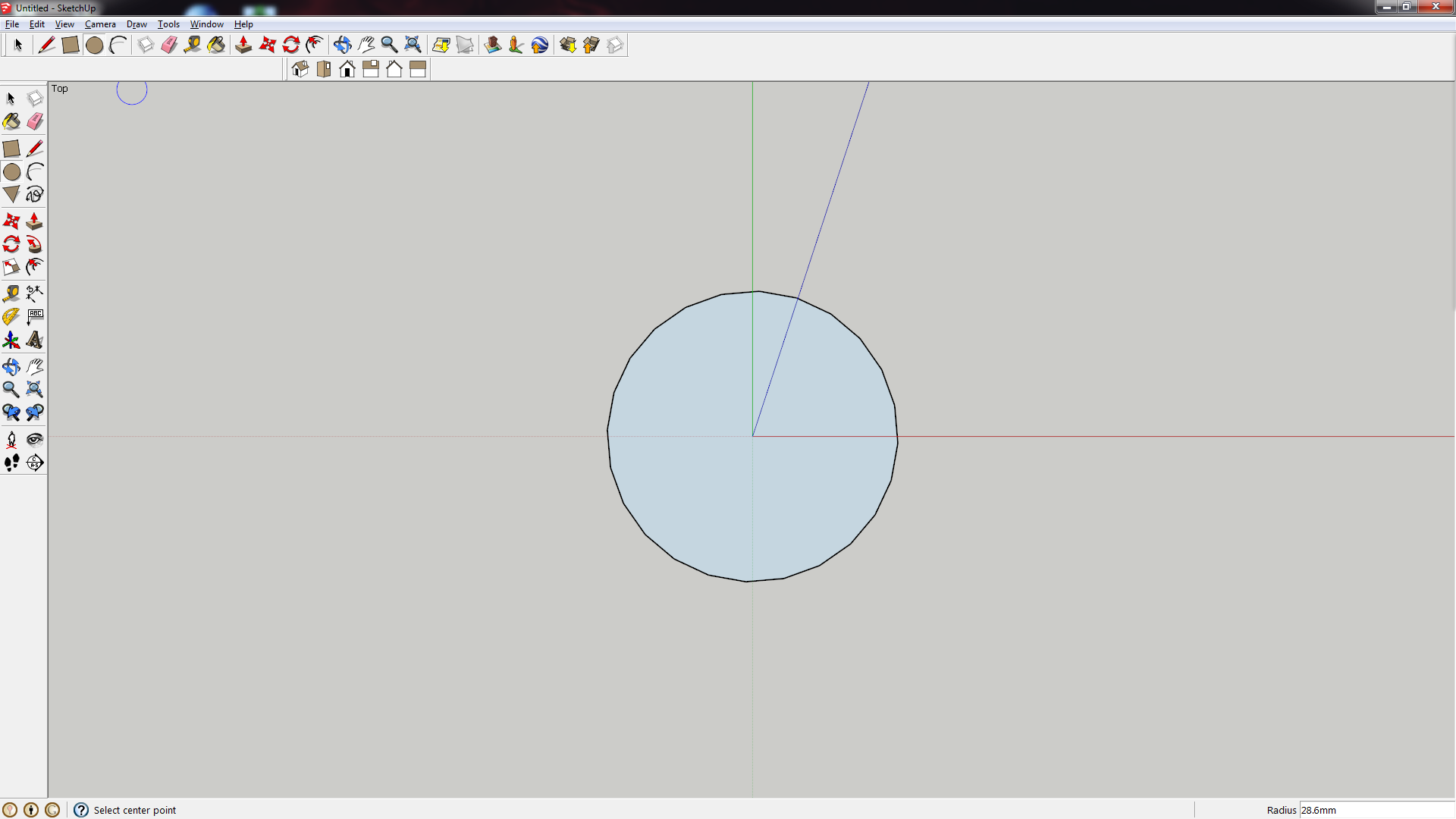
Task: Activate the Follow Me tool
Action: tap(35, 244)
